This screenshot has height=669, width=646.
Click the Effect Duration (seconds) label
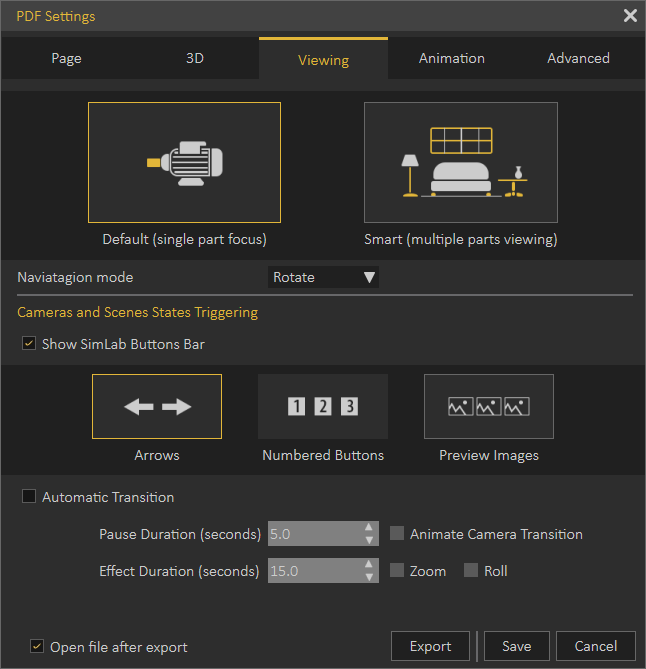click(179, 571)
